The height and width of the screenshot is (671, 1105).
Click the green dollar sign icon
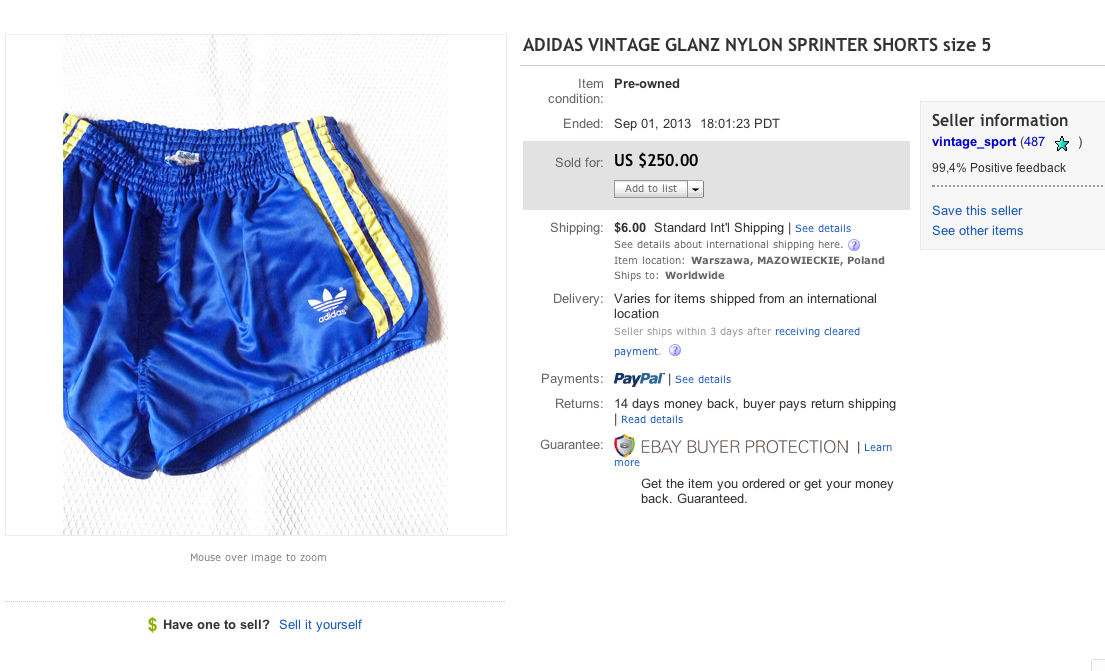[x=152, y=625]
